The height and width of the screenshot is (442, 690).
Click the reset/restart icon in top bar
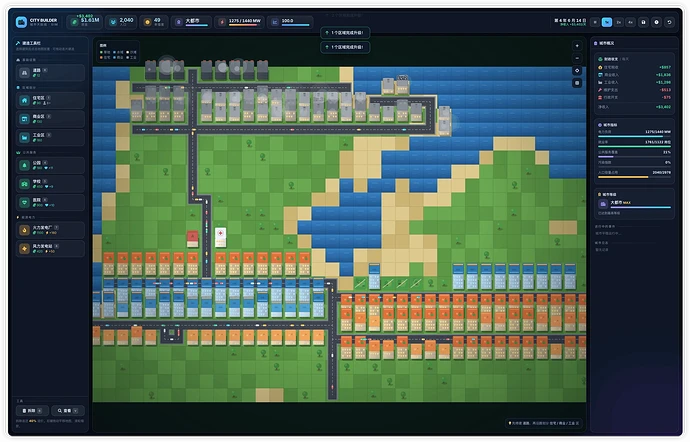(x=669, y=22)
